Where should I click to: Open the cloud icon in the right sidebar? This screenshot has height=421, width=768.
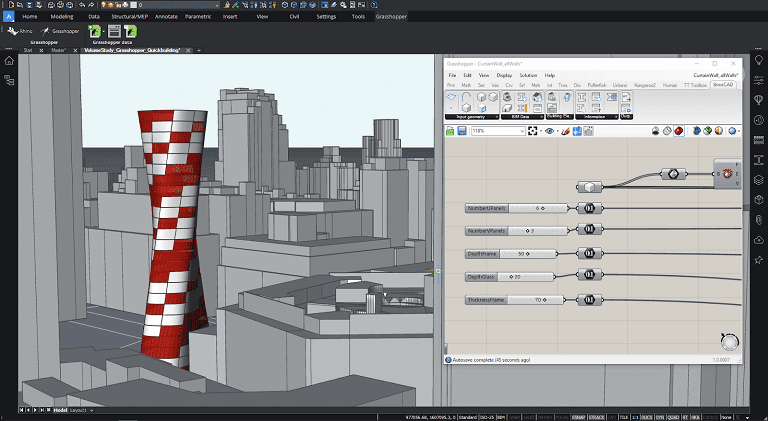759,240
